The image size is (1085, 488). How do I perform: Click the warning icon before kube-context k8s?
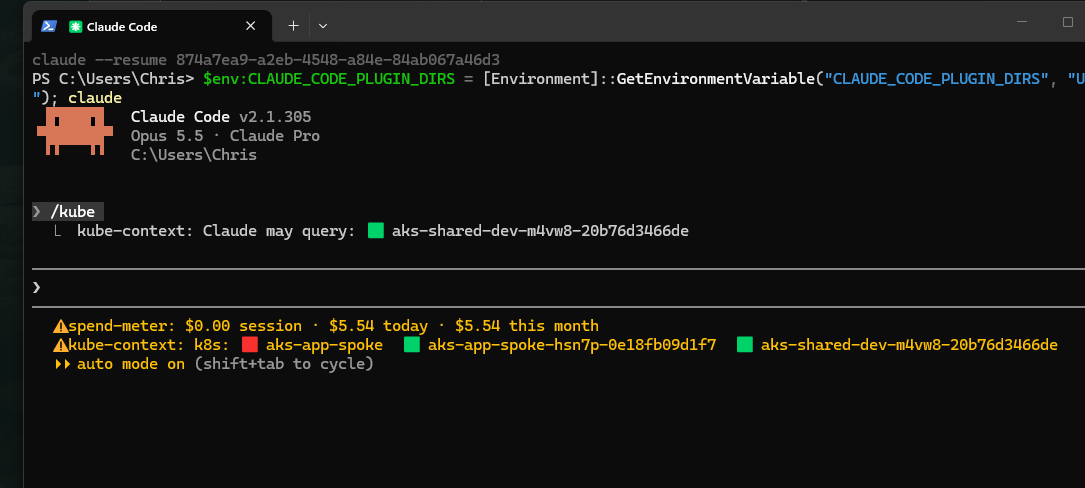pos(61,345)
